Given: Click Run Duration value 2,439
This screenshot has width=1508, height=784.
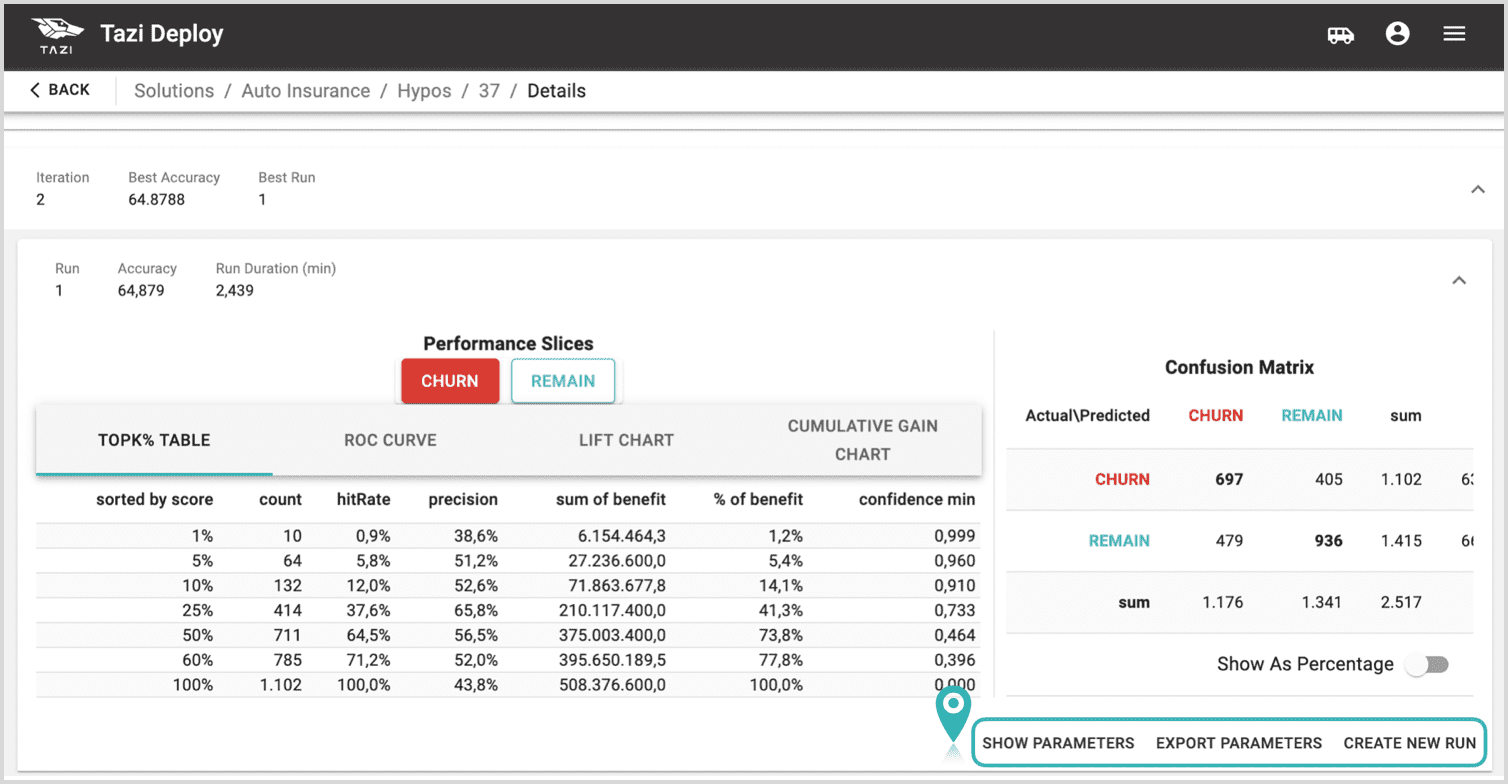Looking at the screenshot, I should tap(235, 291).
